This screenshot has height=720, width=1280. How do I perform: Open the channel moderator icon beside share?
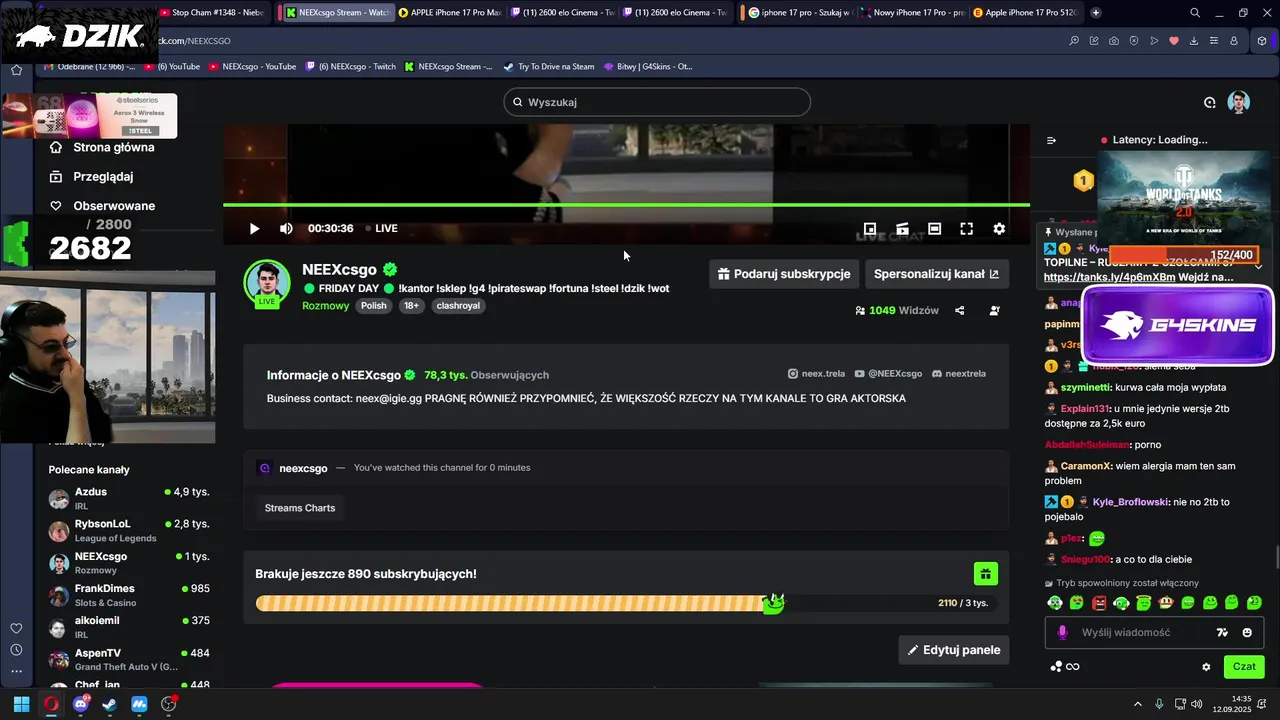point(994,311)
